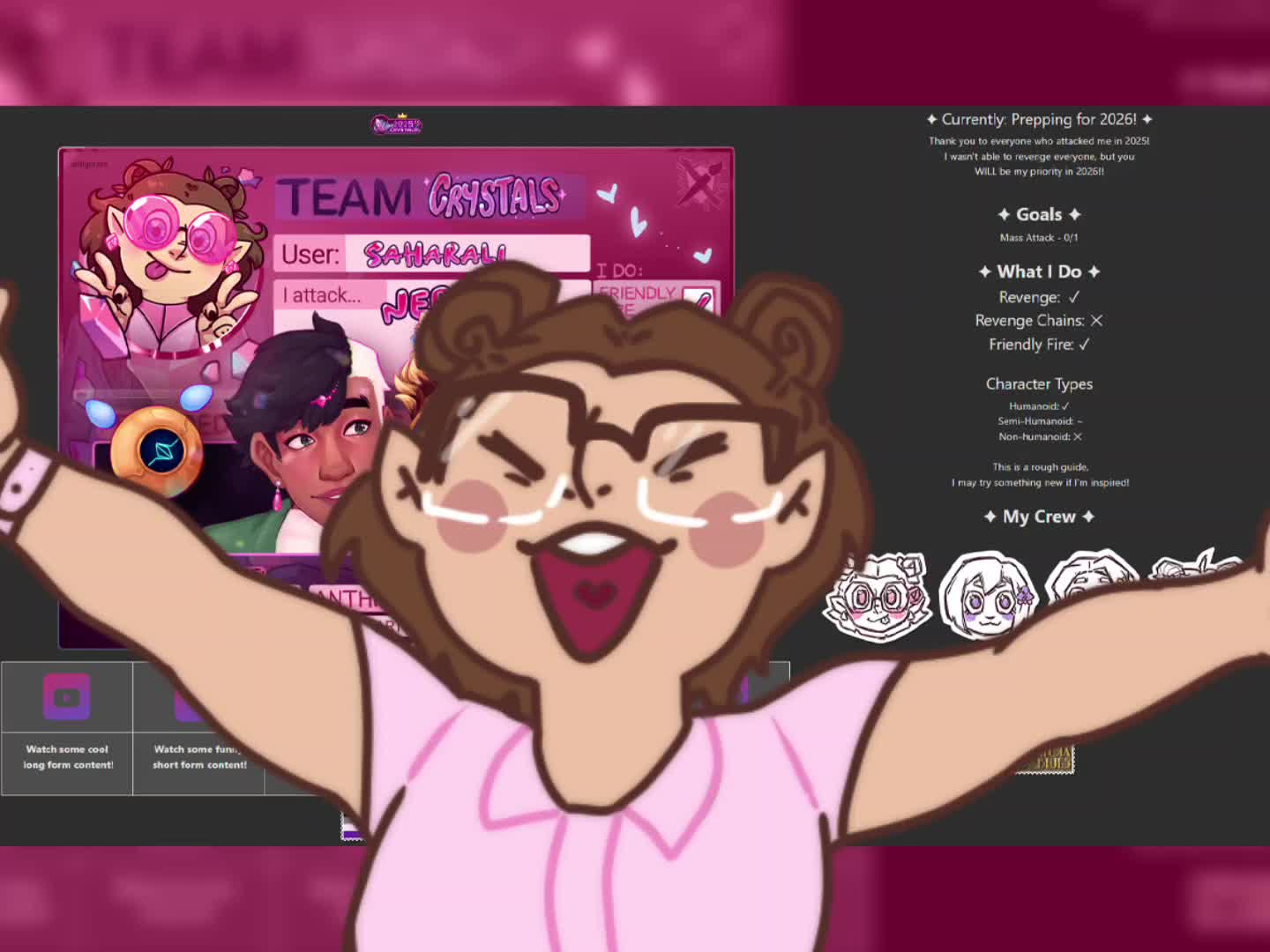The image size is (1270, 952).
Task: Click the 'This is a rough guide,' note
Action: 1040,467
